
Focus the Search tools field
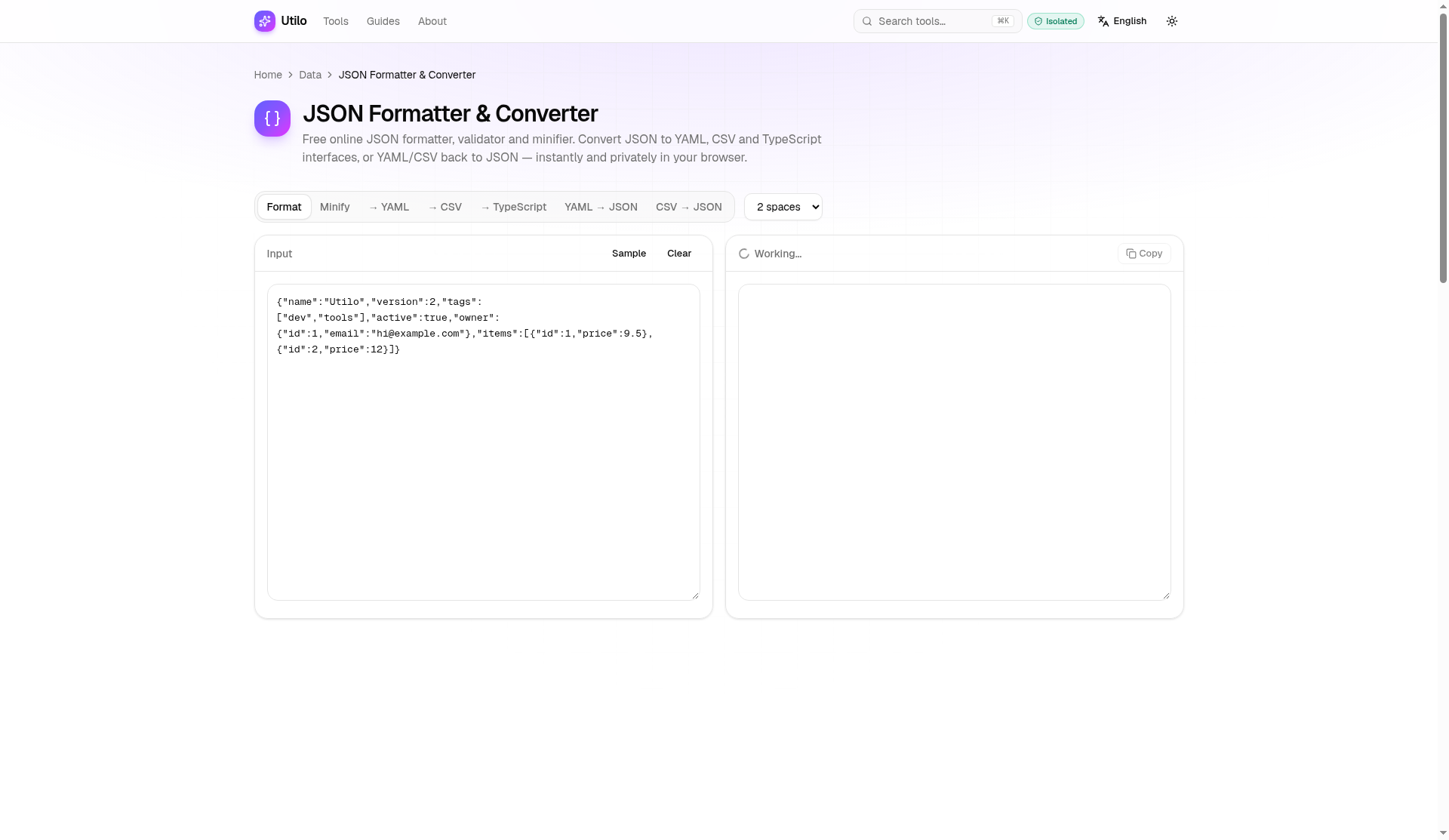[937, 21]
